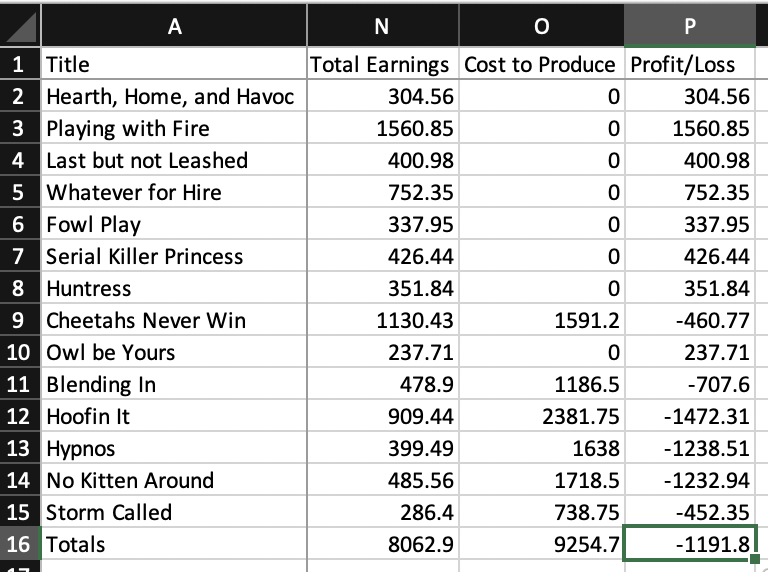Screen dimensions: 768x572
Task: Select the Last but not Leashed cell
Action: coord(174,160)
